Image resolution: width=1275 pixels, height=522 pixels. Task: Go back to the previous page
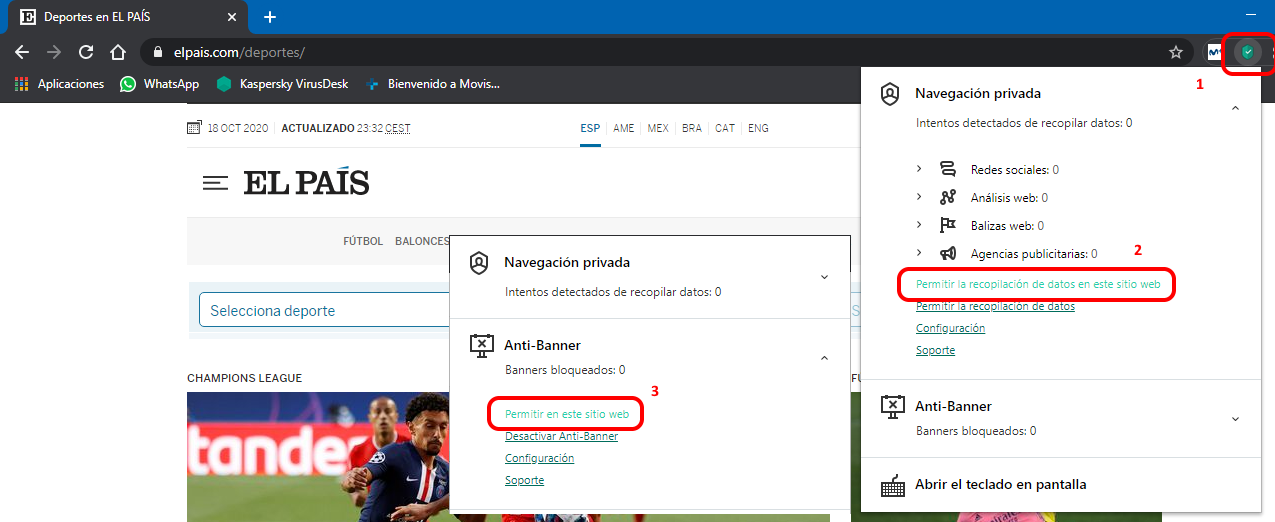point(22,52)
